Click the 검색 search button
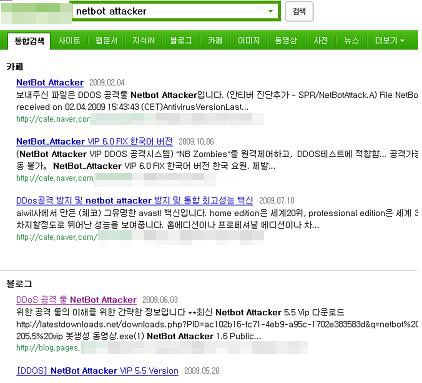Viewport: 422px width, 383px height. point(299,11)
